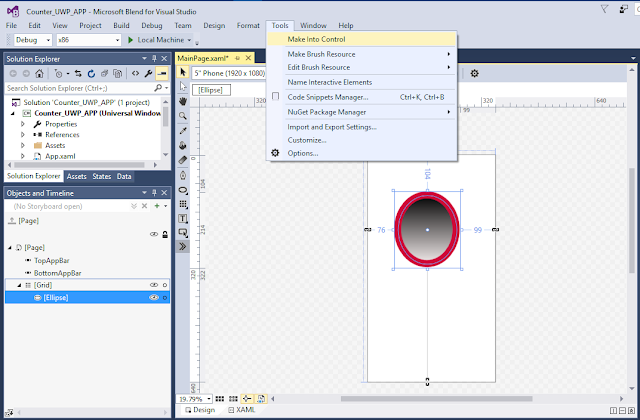This screenshot has height=420, width=640.
Task: Toggle lock dot on the Grid row
Action: (165, 285)
